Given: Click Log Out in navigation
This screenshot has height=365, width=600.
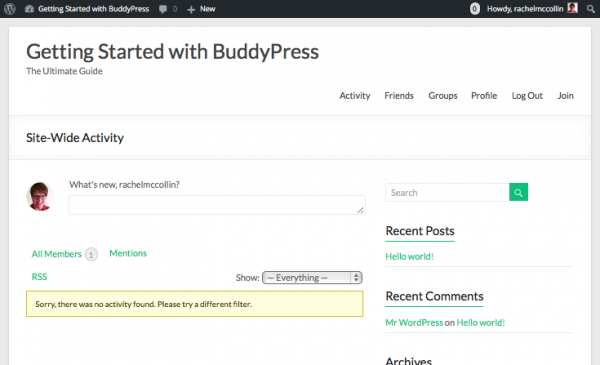Looking at the screenshot, I should 527,96.
